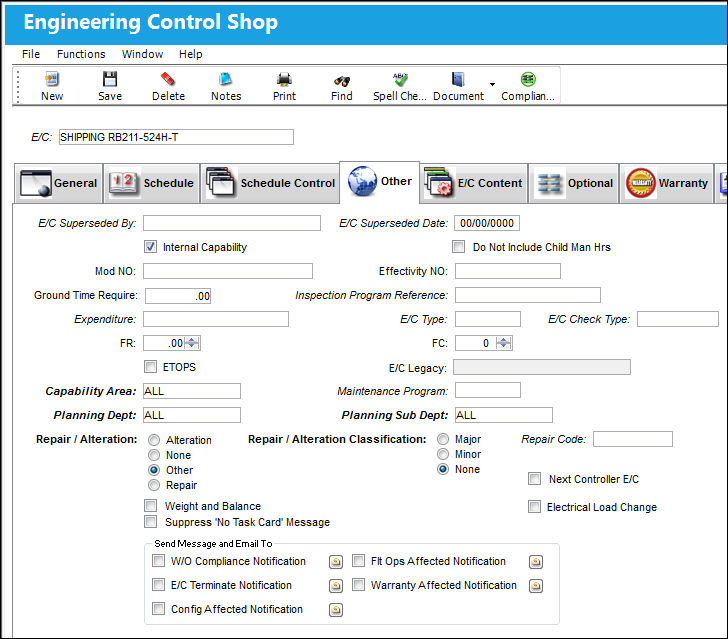Select None under Repair / Alteration Classification
This screenshot has height=639, width=728.
(443, 469)
